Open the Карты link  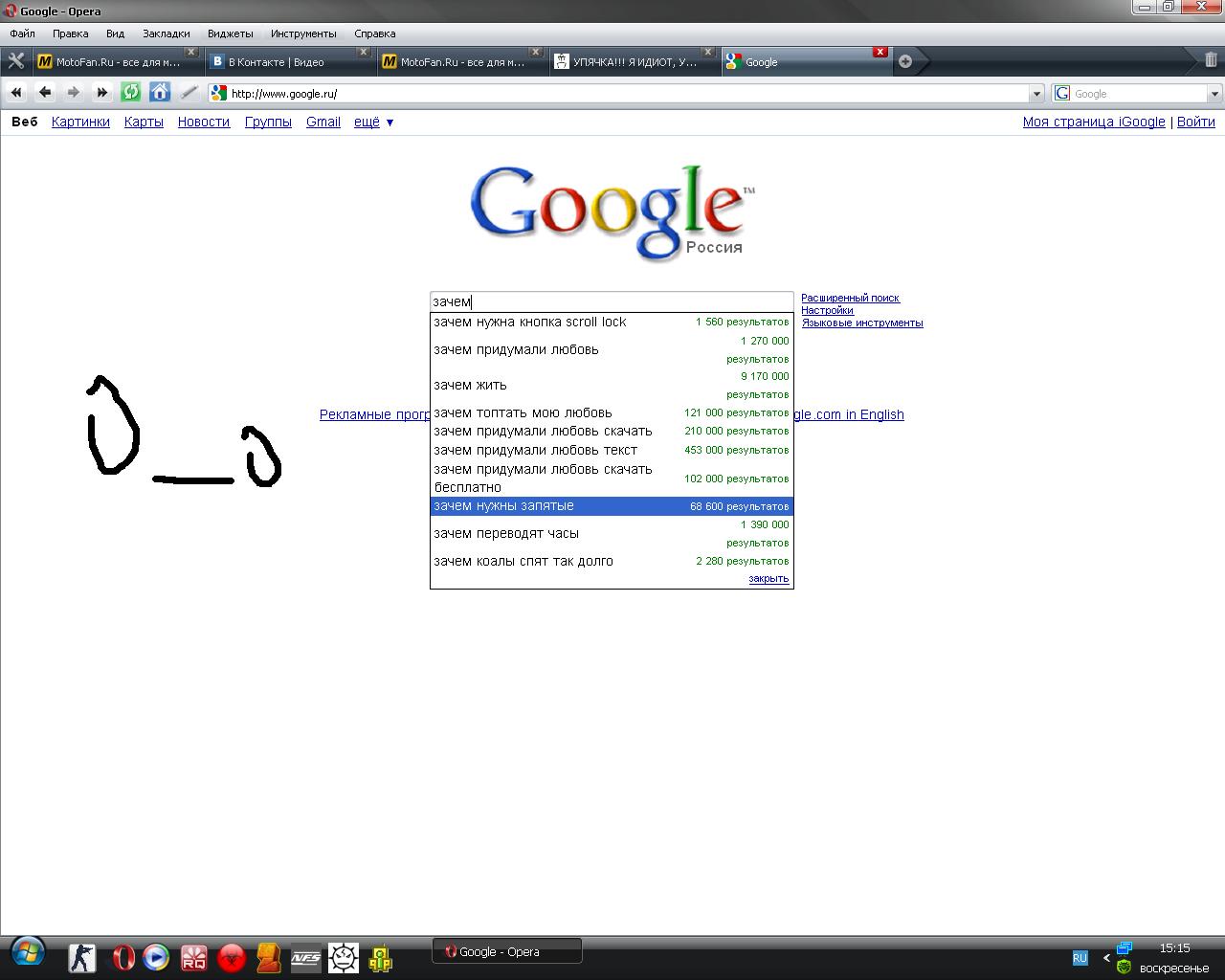point(144,122)
